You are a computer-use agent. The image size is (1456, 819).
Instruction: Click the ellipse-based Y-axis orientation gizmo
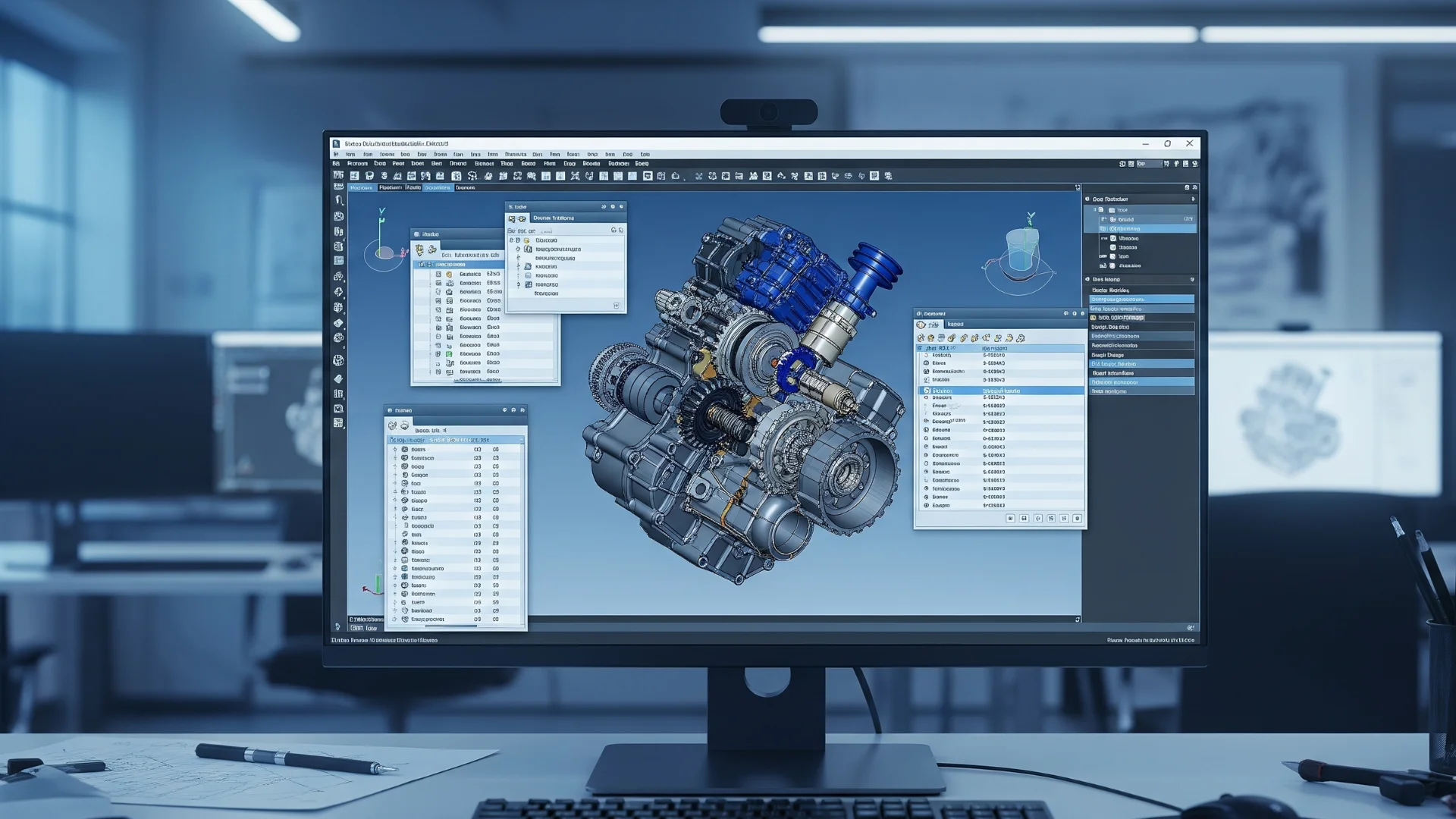click(385, 241)
